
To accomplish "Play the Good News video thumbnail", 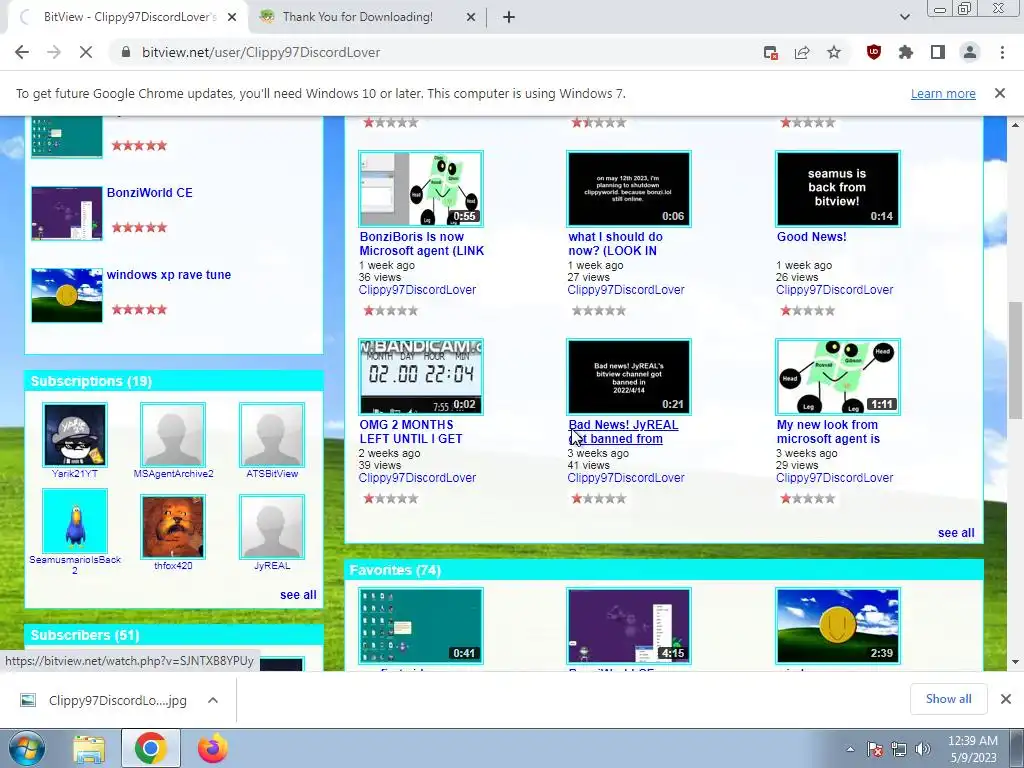I will point(837,189).
